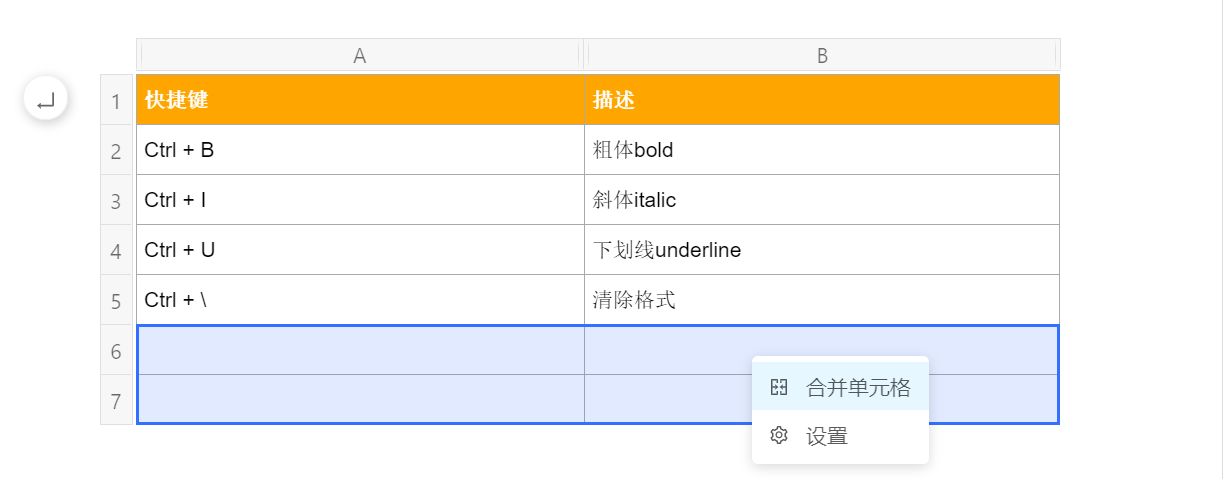Click the orange 快捷键 header cell

click(360, 100)
